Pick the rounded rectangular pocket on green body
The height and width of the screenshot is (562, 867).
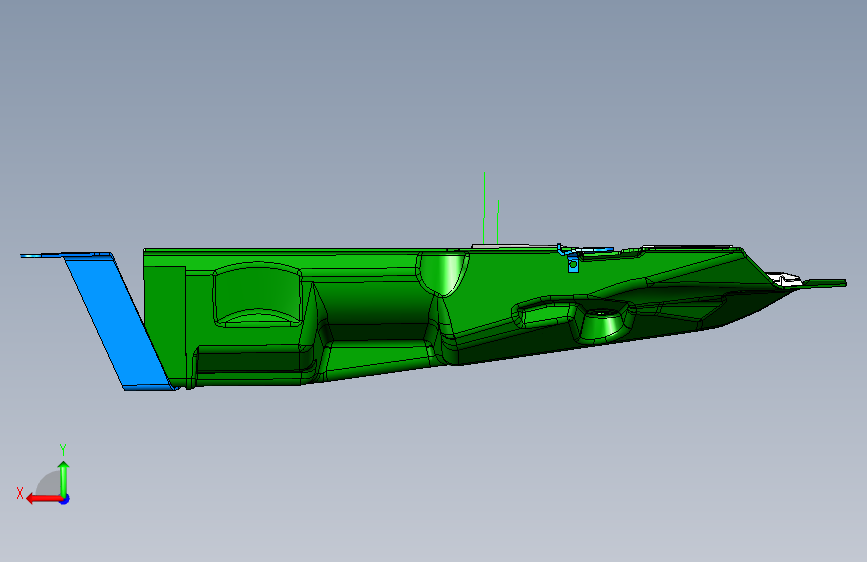(x=258, y=294)
